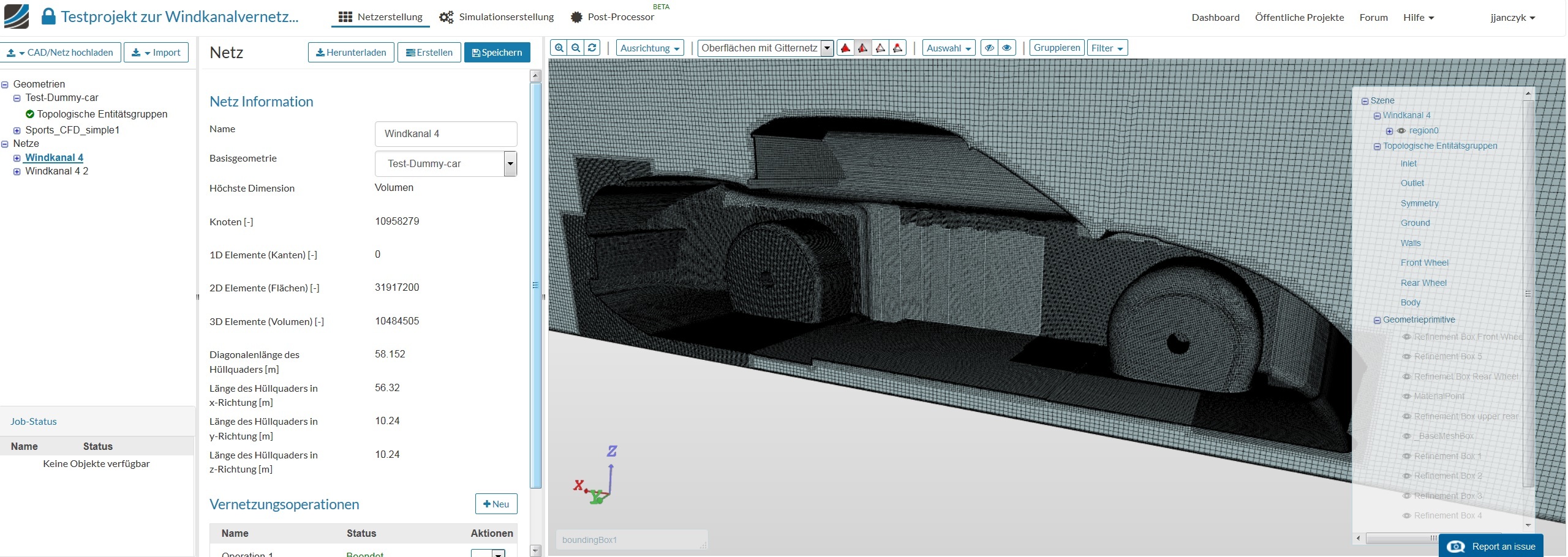Click the mesh info panel vertical scrollbar

click(536, 285)
